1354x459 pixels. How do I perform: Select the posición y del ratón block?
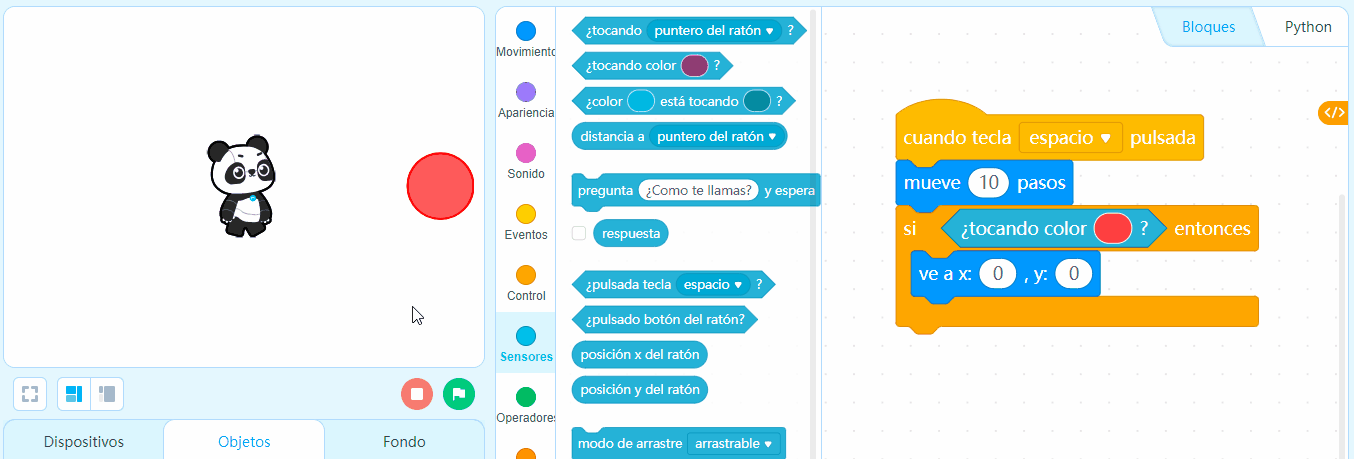tap(640, 389)
